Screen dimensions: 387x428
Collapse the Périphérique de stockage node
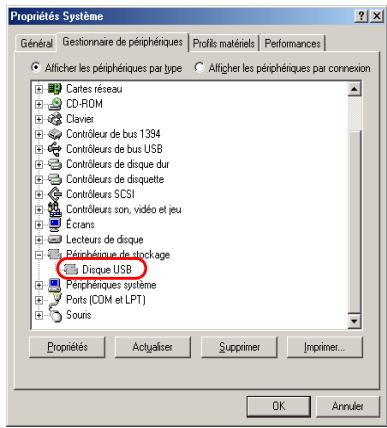point(39,255)
